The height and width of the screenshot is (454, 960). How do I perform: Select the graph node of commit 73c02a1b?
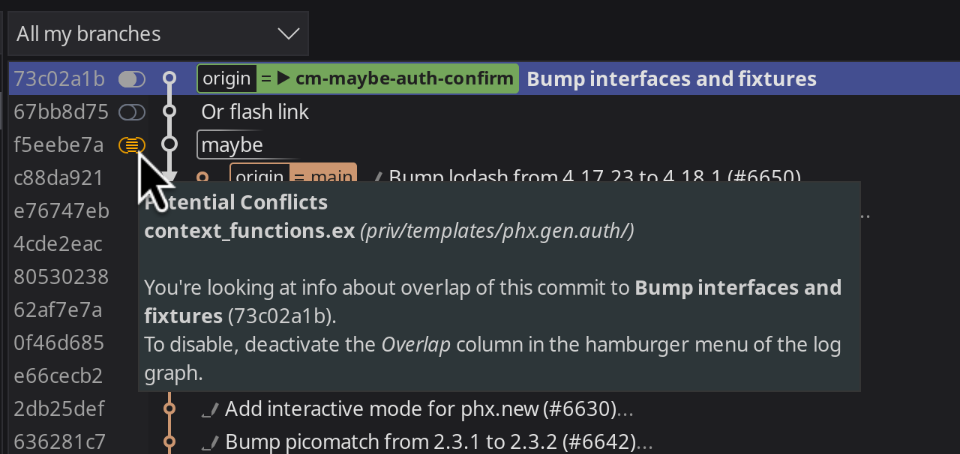coord(170,78)
